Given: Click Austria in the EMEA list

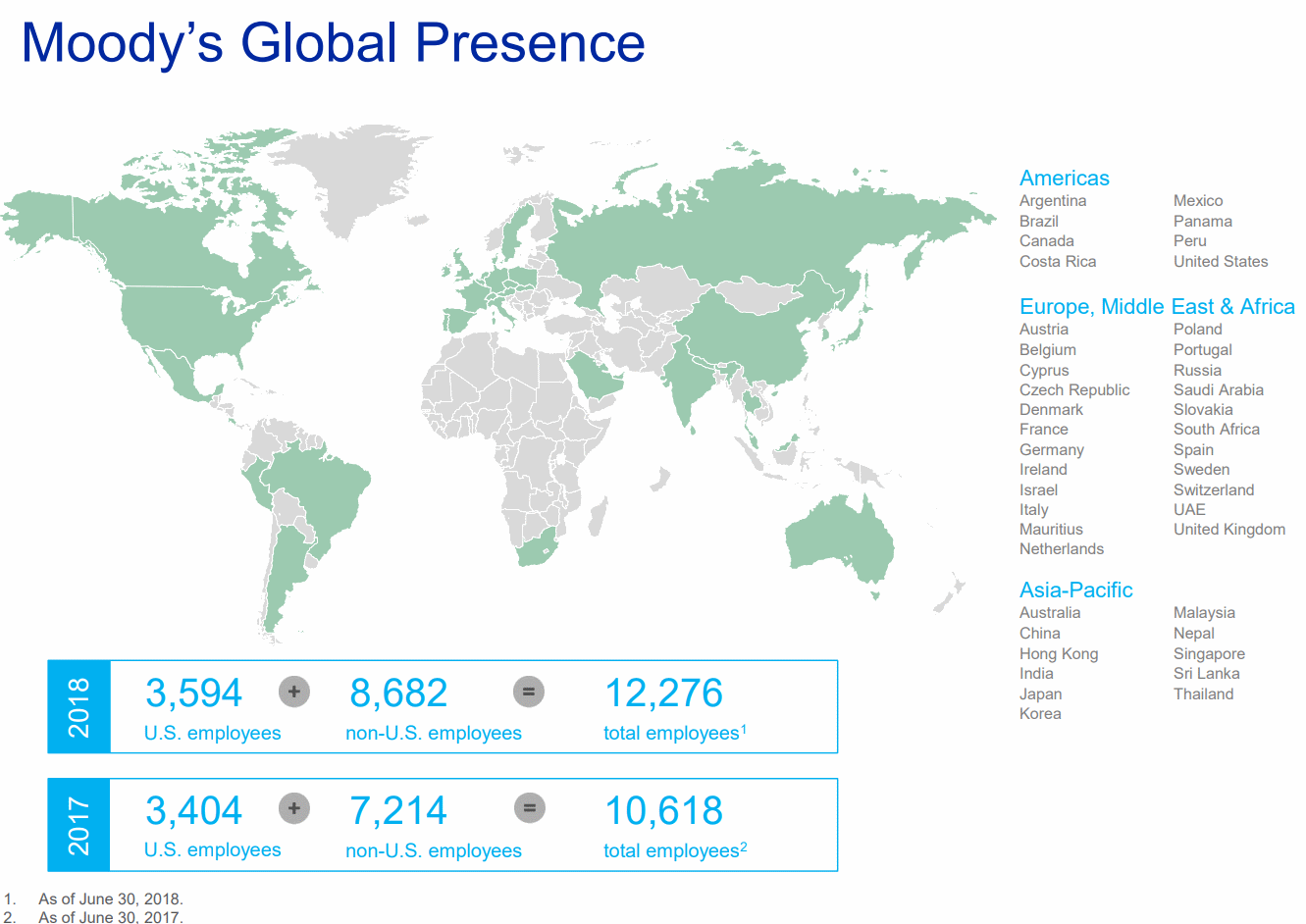Looking at the screenshot, I should 1044,330.
